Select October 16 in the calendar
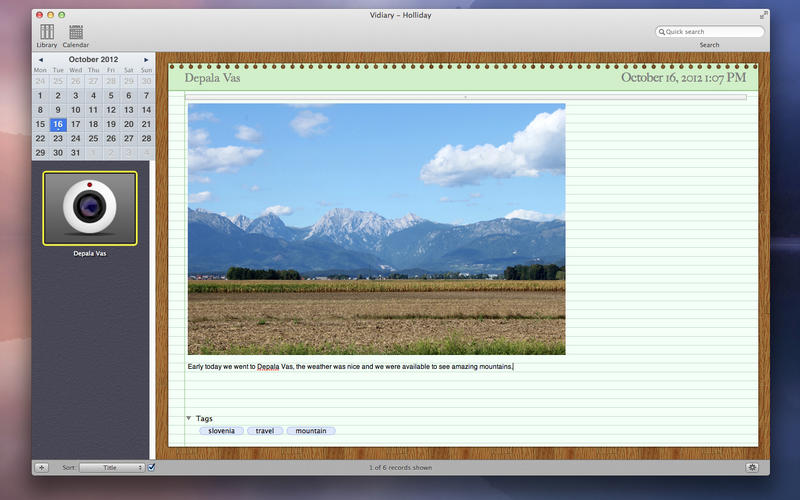 (58, 124)
